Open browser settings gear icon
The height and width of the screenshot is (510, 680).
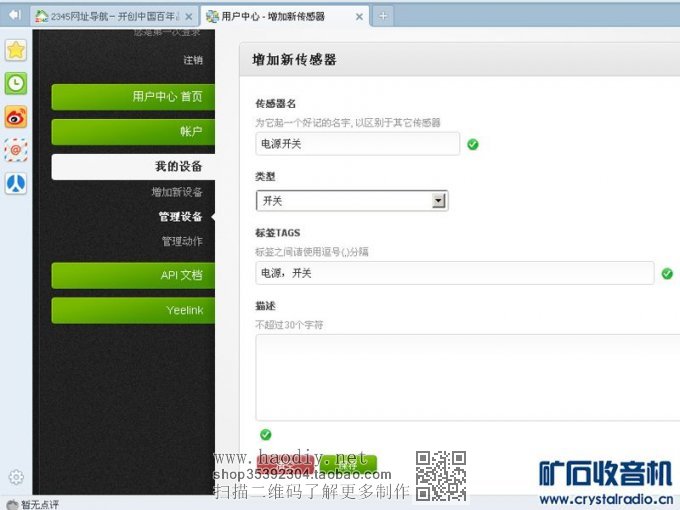[x=15, y=477]
